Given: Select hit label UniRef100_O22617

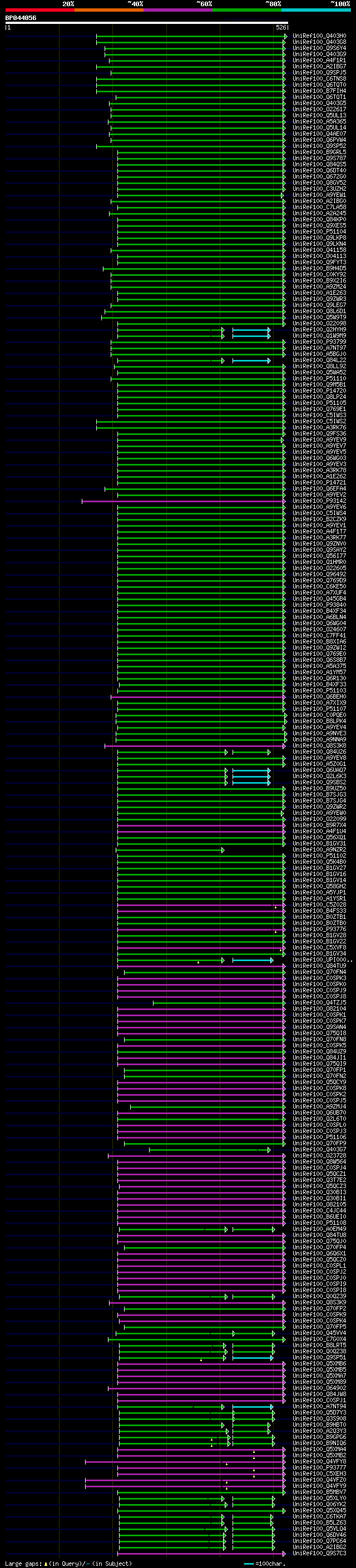Looking at the screenshot, I should pos(319,109).
